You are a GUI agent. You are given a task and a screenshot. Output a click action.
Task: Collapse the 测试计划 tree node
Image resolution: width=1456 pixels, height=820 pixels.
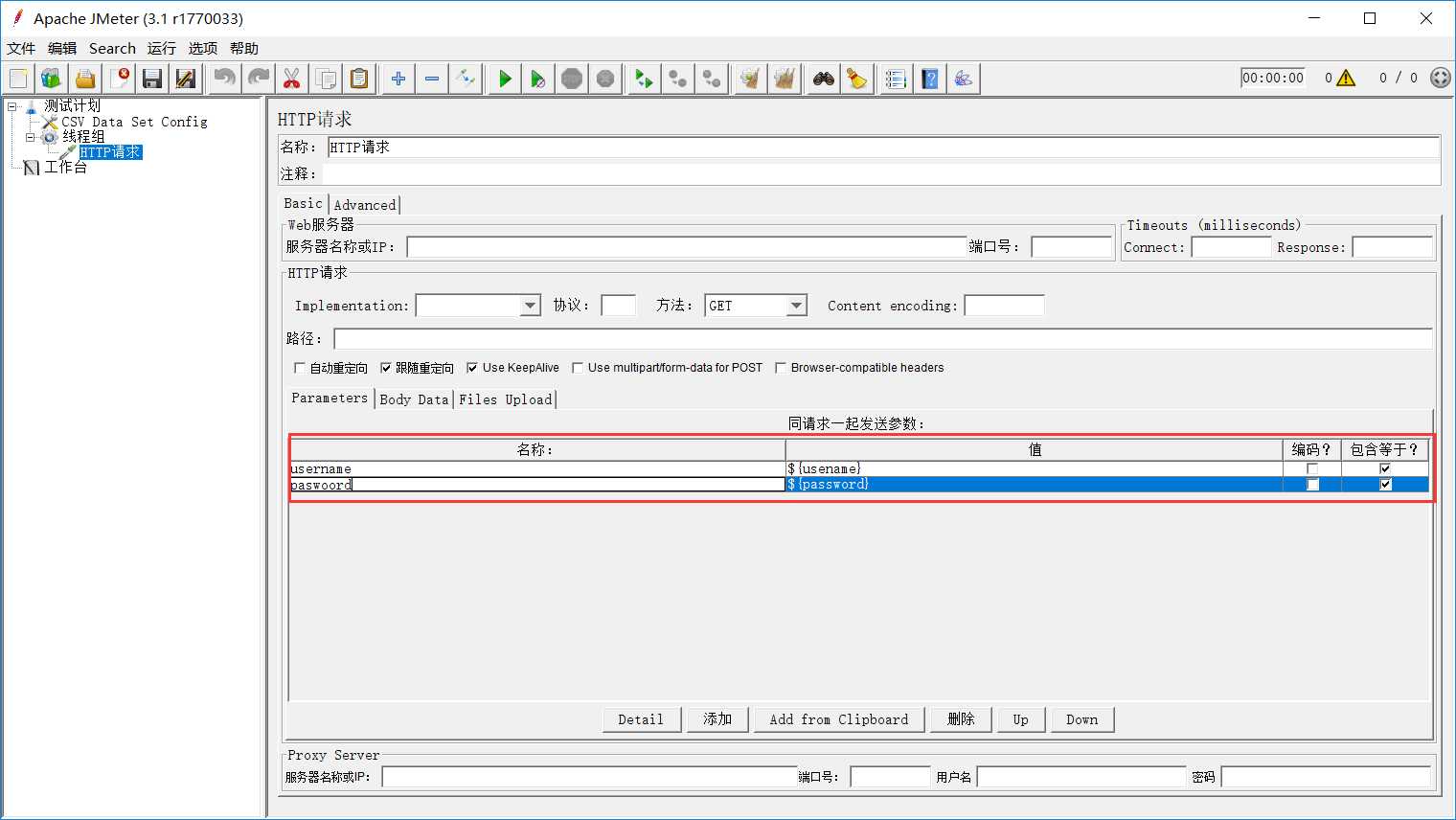pyautogui.click(x=12, y=106)
